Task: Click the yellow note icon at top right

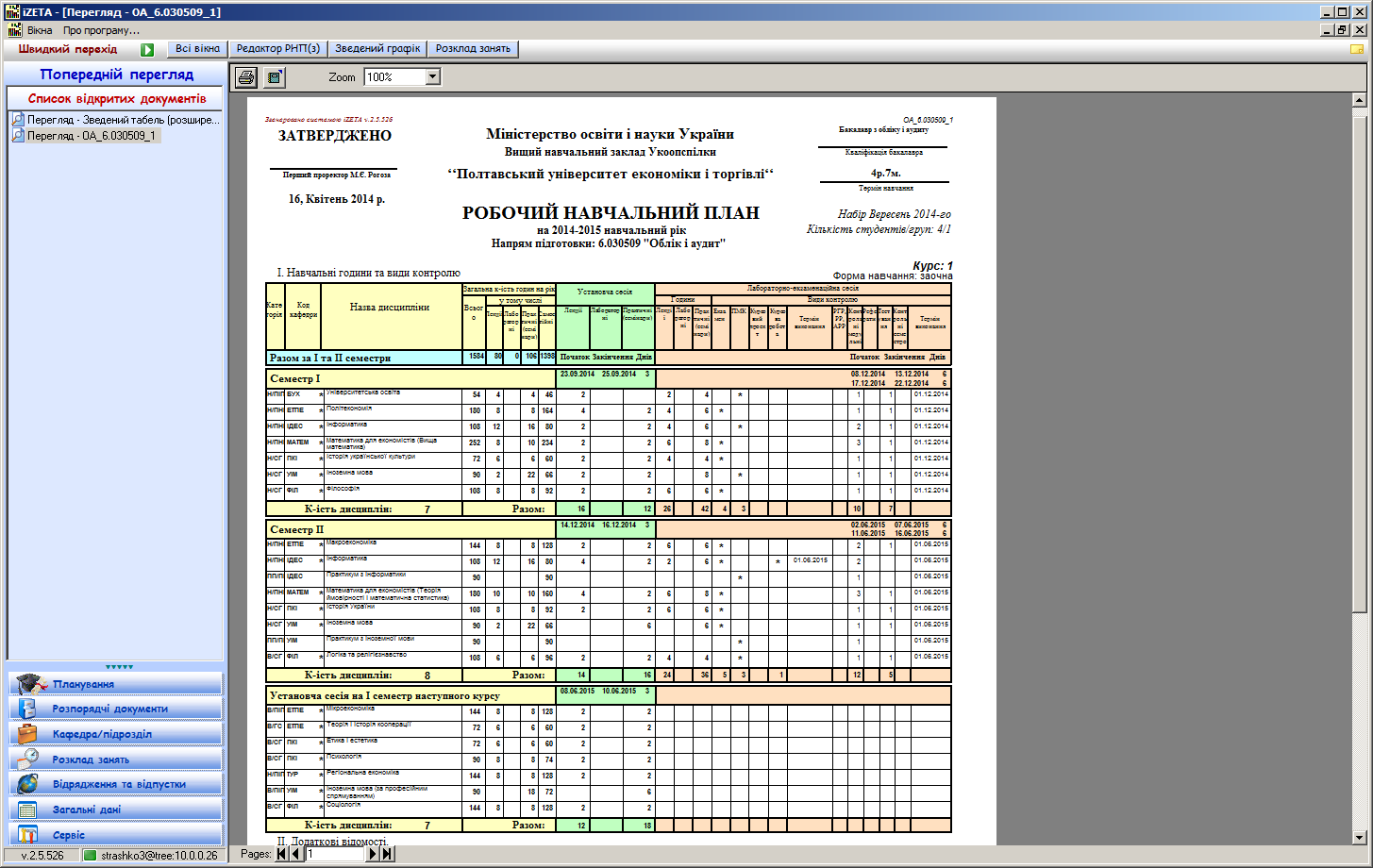Action: tap(1357, 49)
